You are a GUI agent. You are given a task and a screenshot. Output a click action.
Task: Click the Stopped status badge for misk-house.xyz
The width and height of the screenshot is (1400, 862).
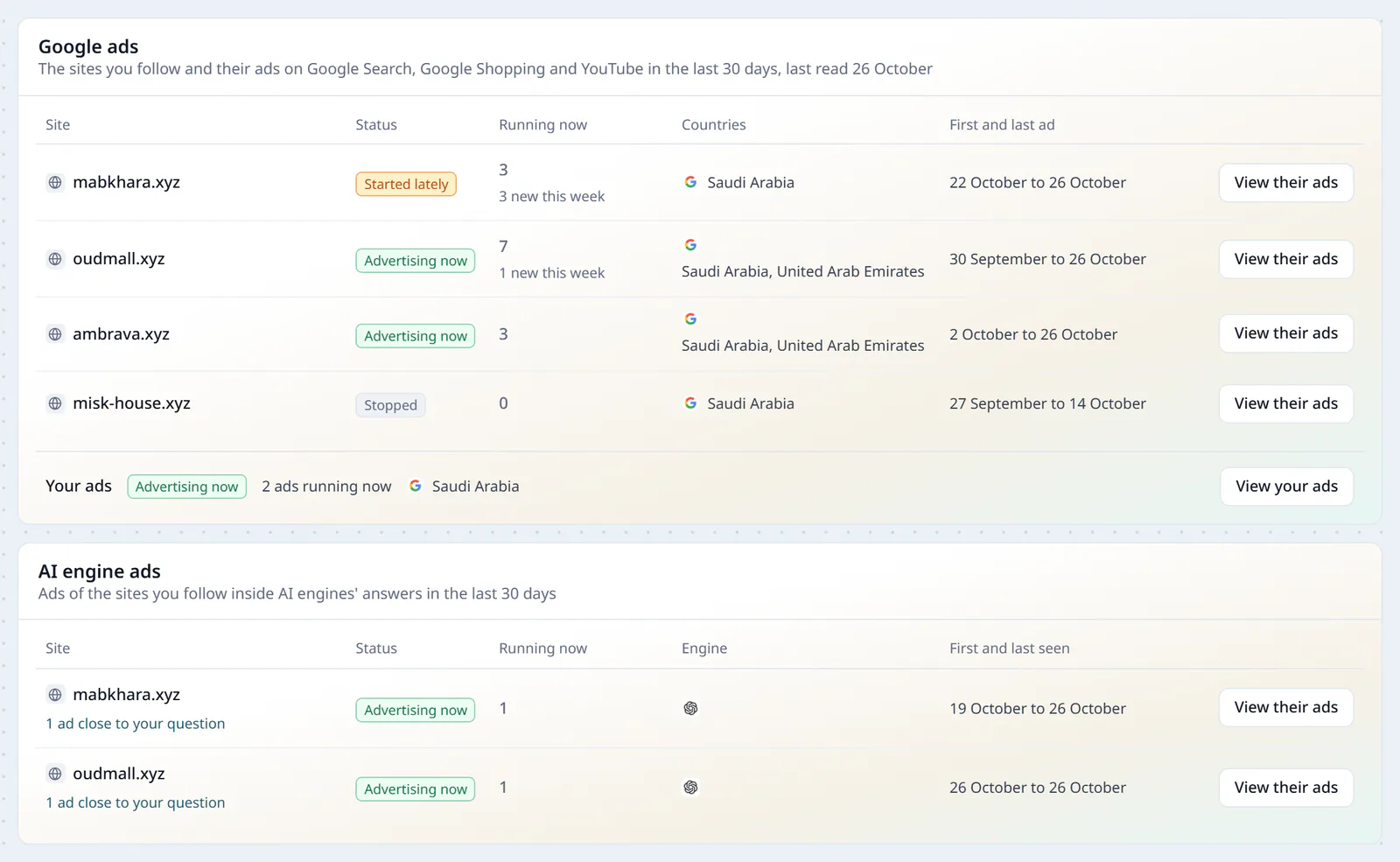[x=390, y=405]
